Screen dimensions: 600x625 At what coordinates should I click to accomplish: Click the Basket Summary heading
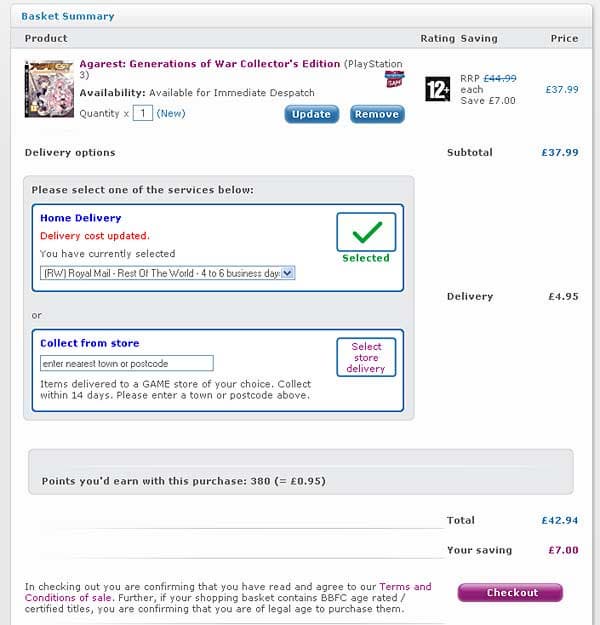tap(67, 16)
